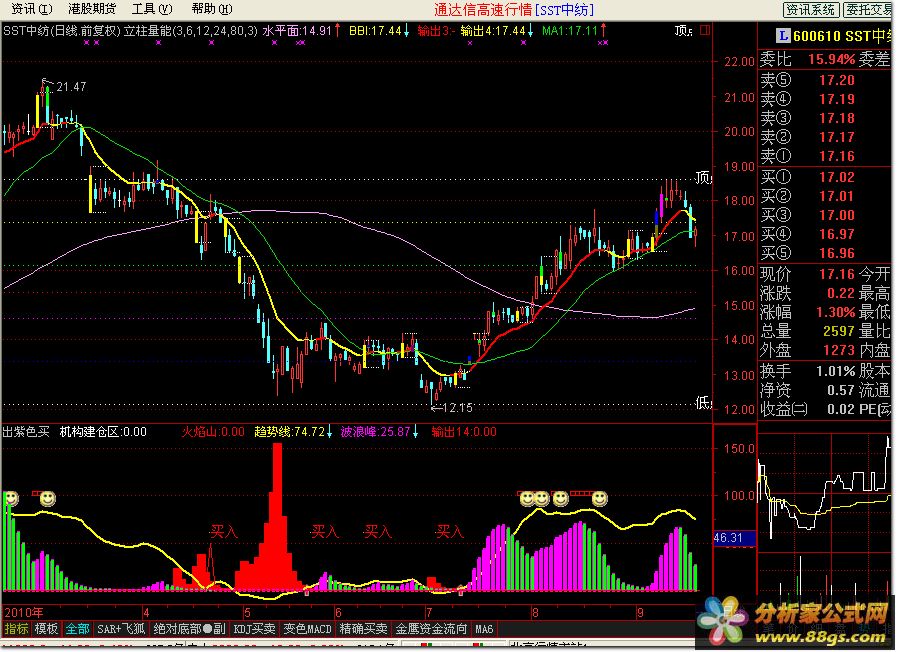The height and width of the screenshot is (652, 897).
Task: Click the blue 46.31 axis value box
Action: [x=735, y=538]
